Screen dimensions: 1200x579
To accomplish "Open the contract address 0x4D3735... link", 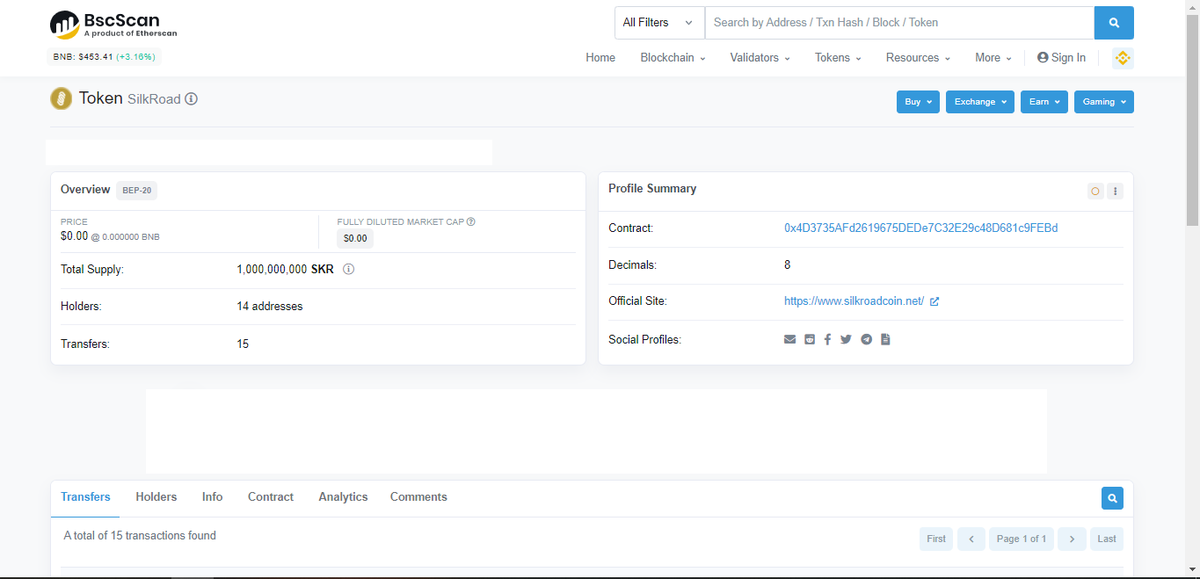I will click(x=921, y=228).
